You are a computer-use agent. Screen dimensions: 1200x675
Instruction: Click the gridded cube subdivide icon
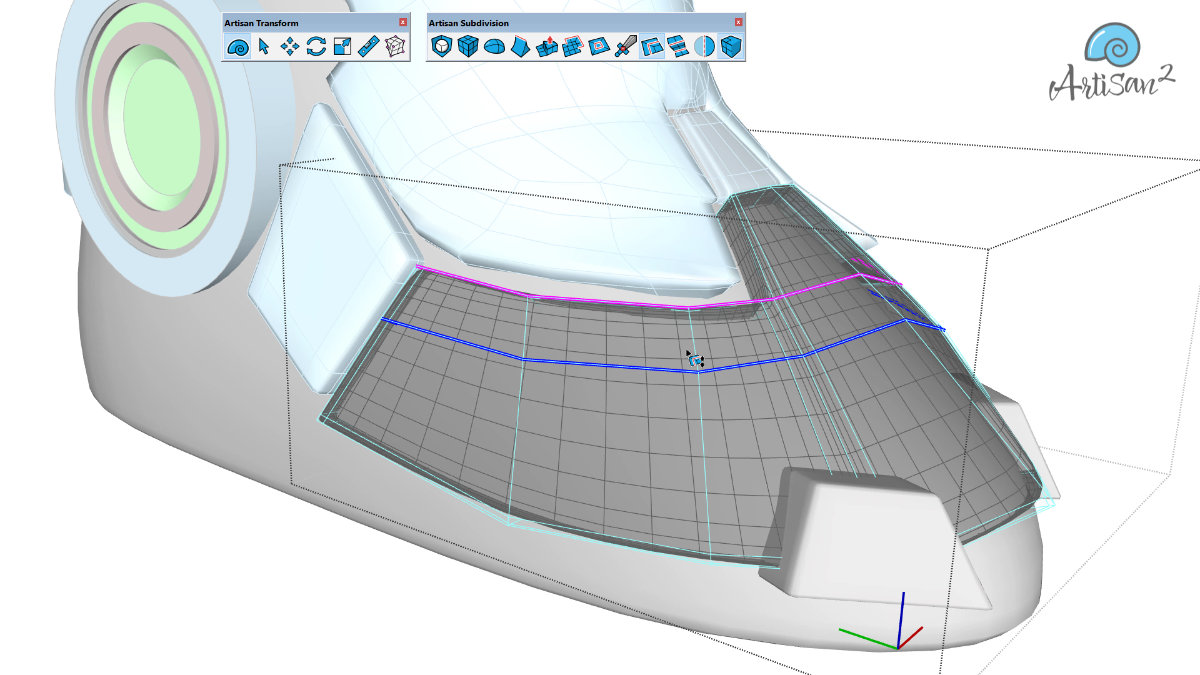click(467, 46)
